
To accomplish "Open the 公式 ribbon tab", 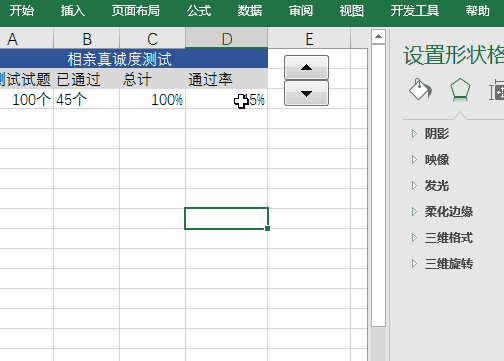I will pos(199,11).
